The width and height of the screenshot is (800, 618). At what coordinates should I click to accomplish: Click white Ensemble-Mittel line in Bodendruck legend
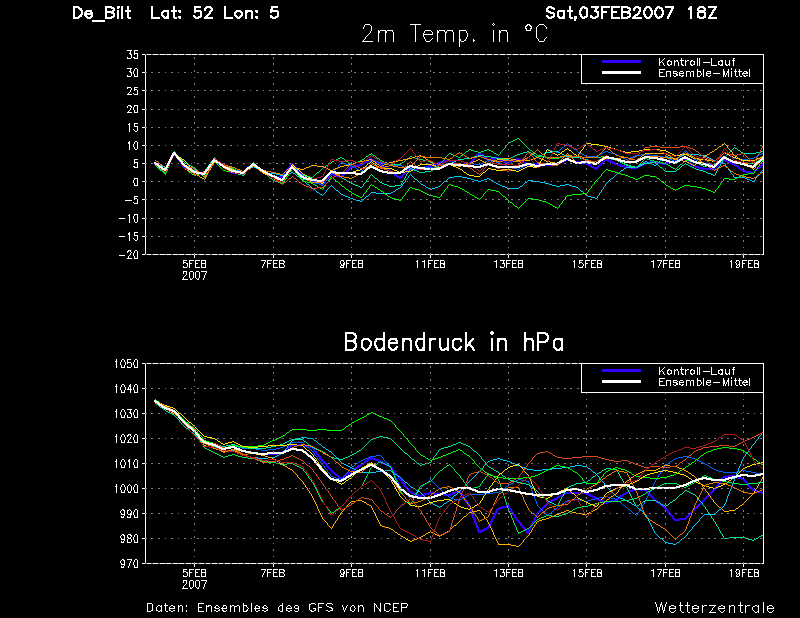[621, 382]
